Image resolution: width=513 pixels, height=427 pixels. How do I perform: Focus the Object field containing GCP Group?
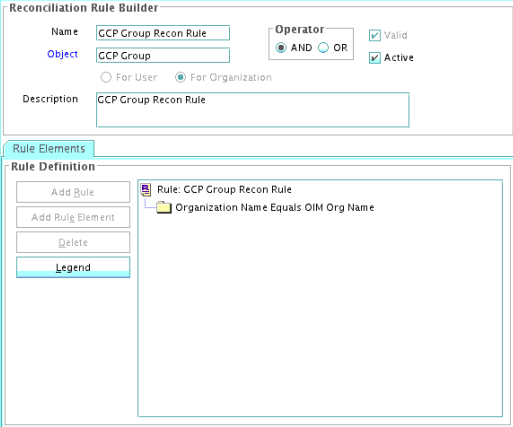[163, 55]
